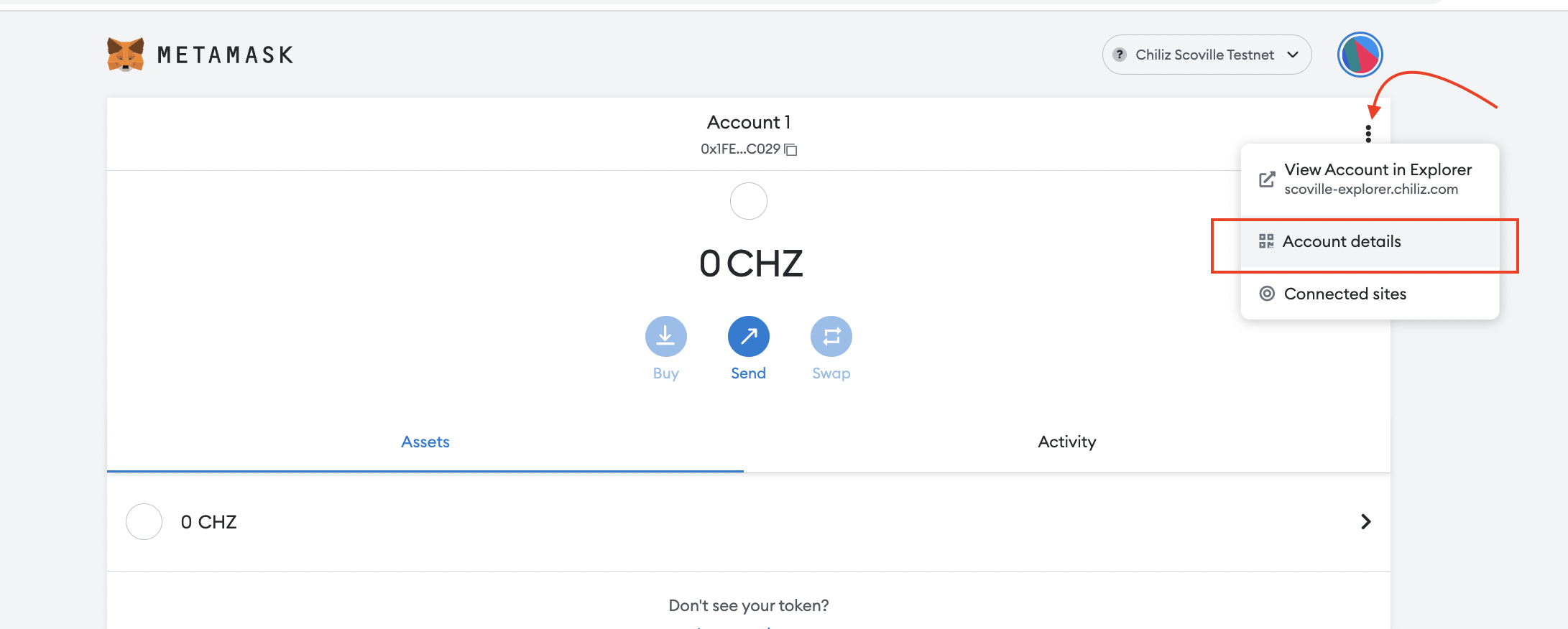Select the Assets tab
The width and height of the screenshot is (1568, 629).
(x=425, y=442)
